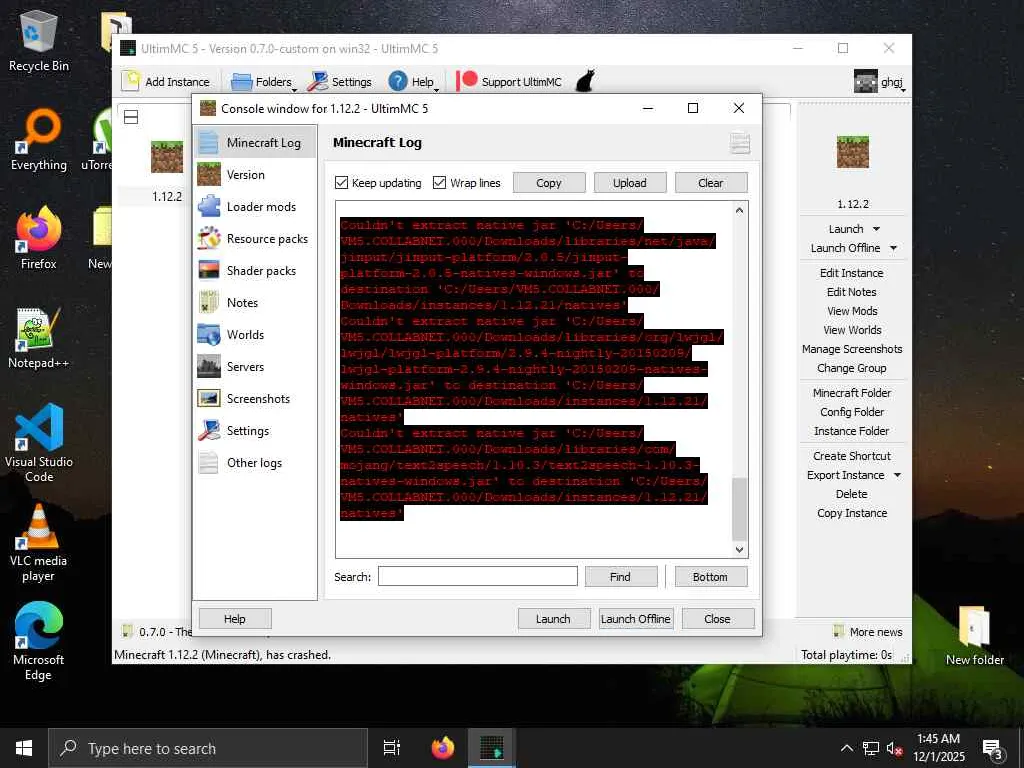Switch to the Loader mods page

[255, 206]
